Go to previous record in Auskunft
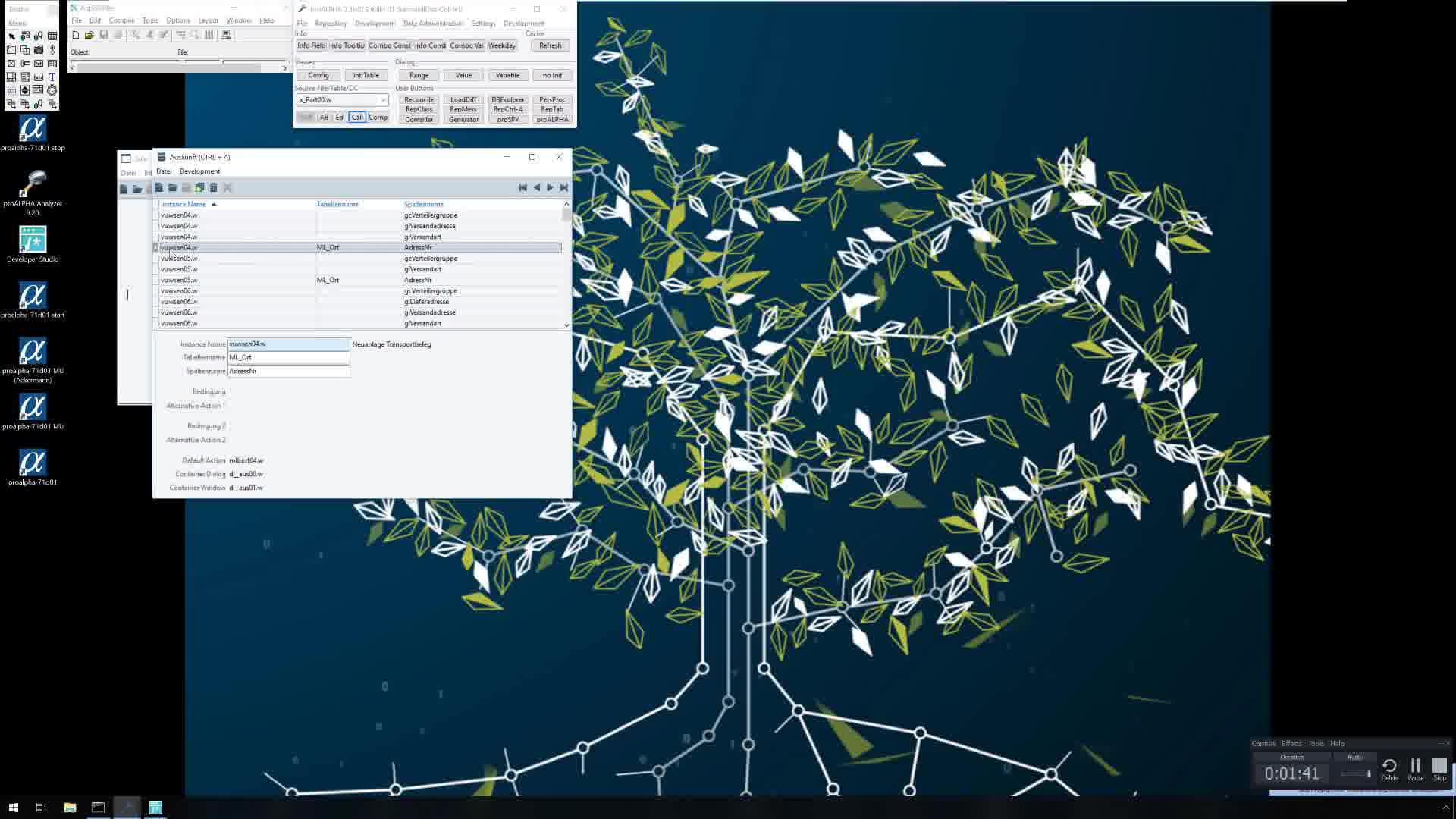The width and height of the screenshot is (1456, 819). (536, 187)
